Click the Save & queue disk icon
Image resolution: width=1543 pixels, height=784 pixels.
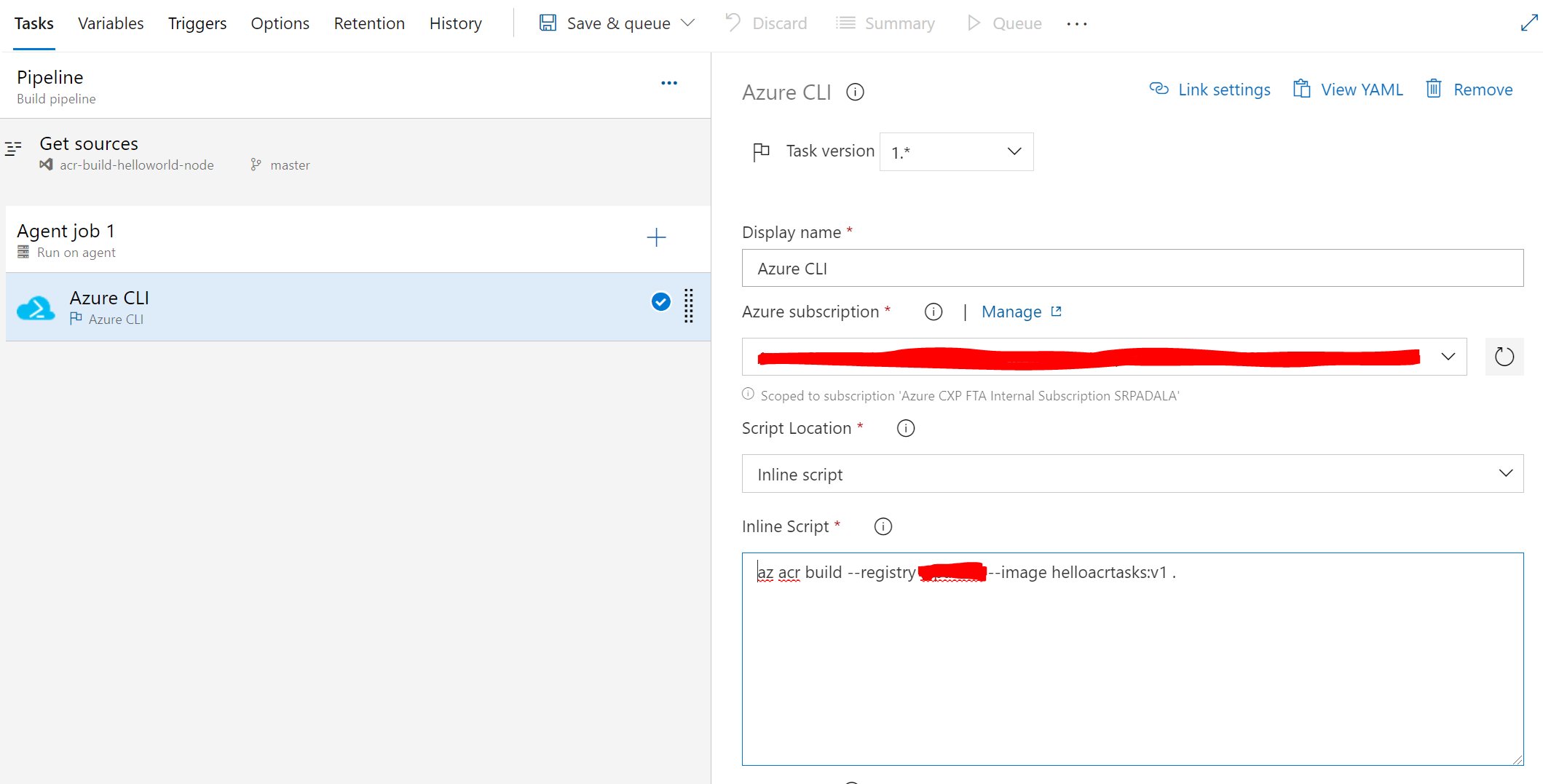548,23
